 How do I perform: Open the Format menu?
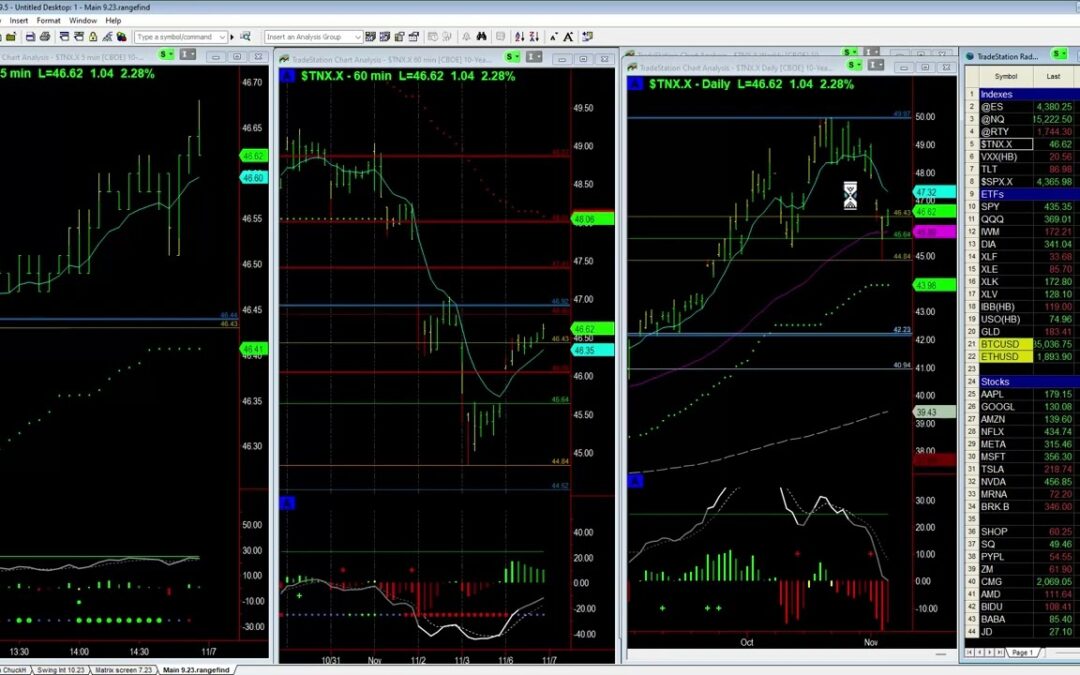coord(48,21)
